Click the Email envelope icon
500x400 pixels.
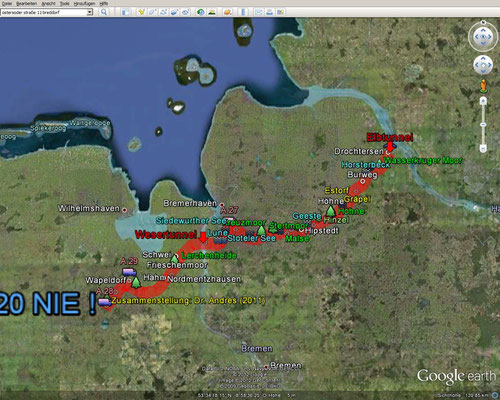[x=259, y=12]
